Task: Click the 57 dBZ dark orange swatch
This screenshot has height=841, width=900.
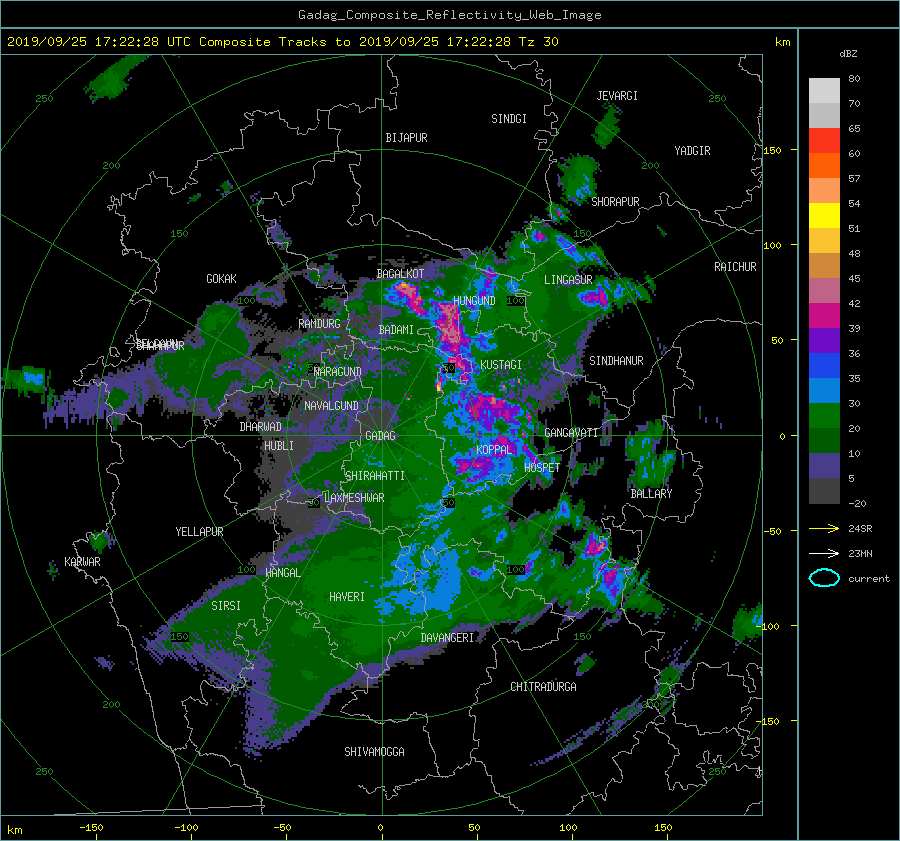Action: click(x=824, y=165)
